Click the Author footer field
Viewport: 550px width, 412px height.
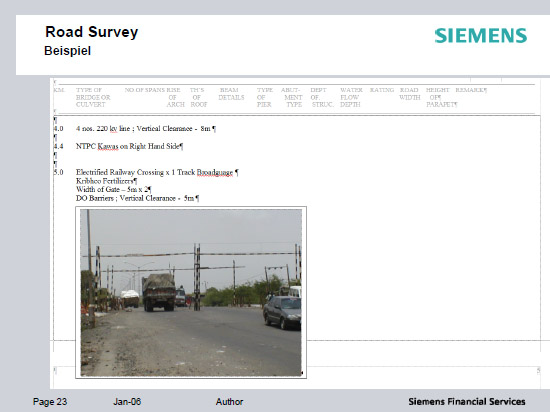coord(229,401)
